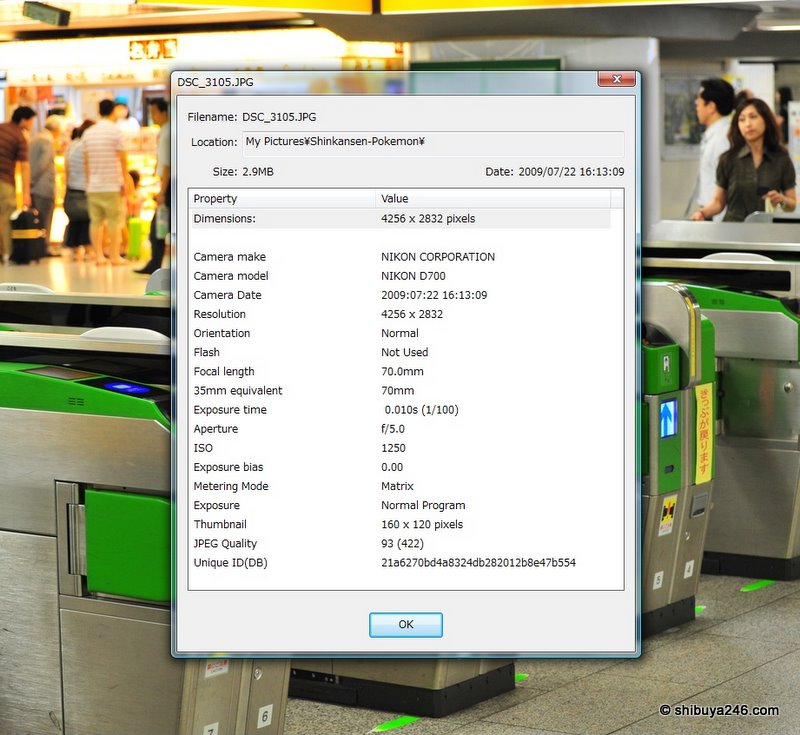Click the Value column header

pos(493,198)
